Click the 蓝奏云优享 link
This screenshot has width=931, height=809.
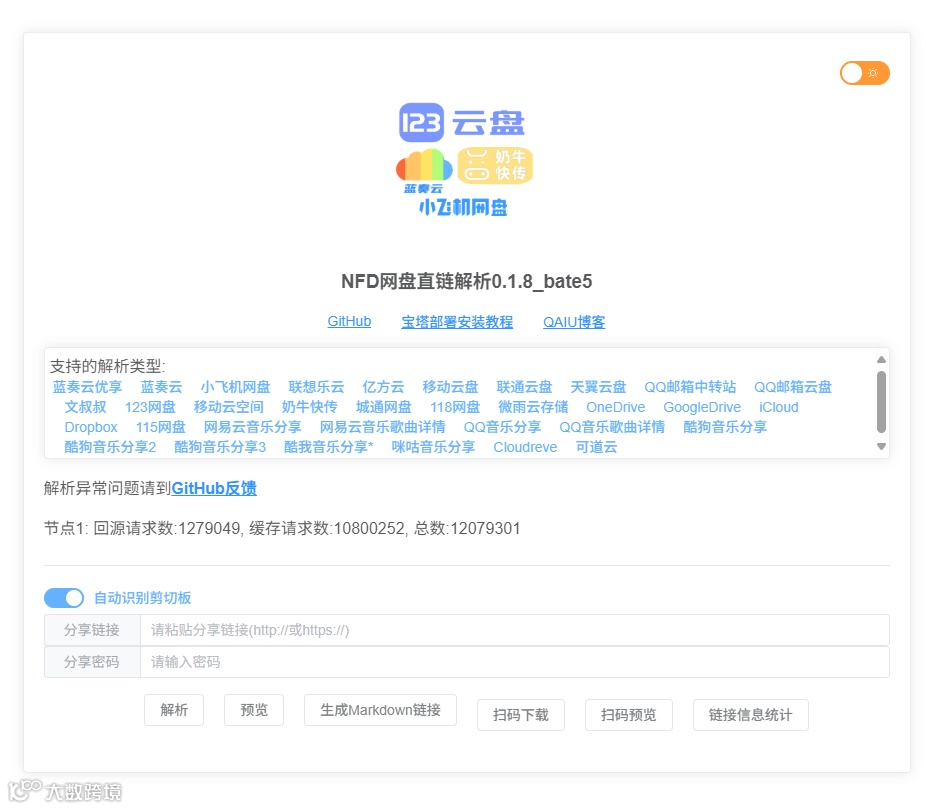point(87,387)
